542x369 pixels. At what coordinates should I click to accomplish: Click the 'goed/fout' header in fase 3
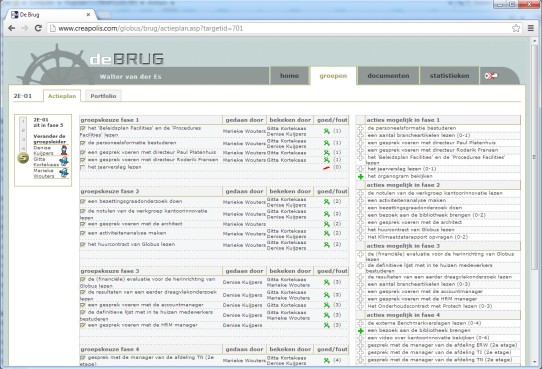[332, 271]
